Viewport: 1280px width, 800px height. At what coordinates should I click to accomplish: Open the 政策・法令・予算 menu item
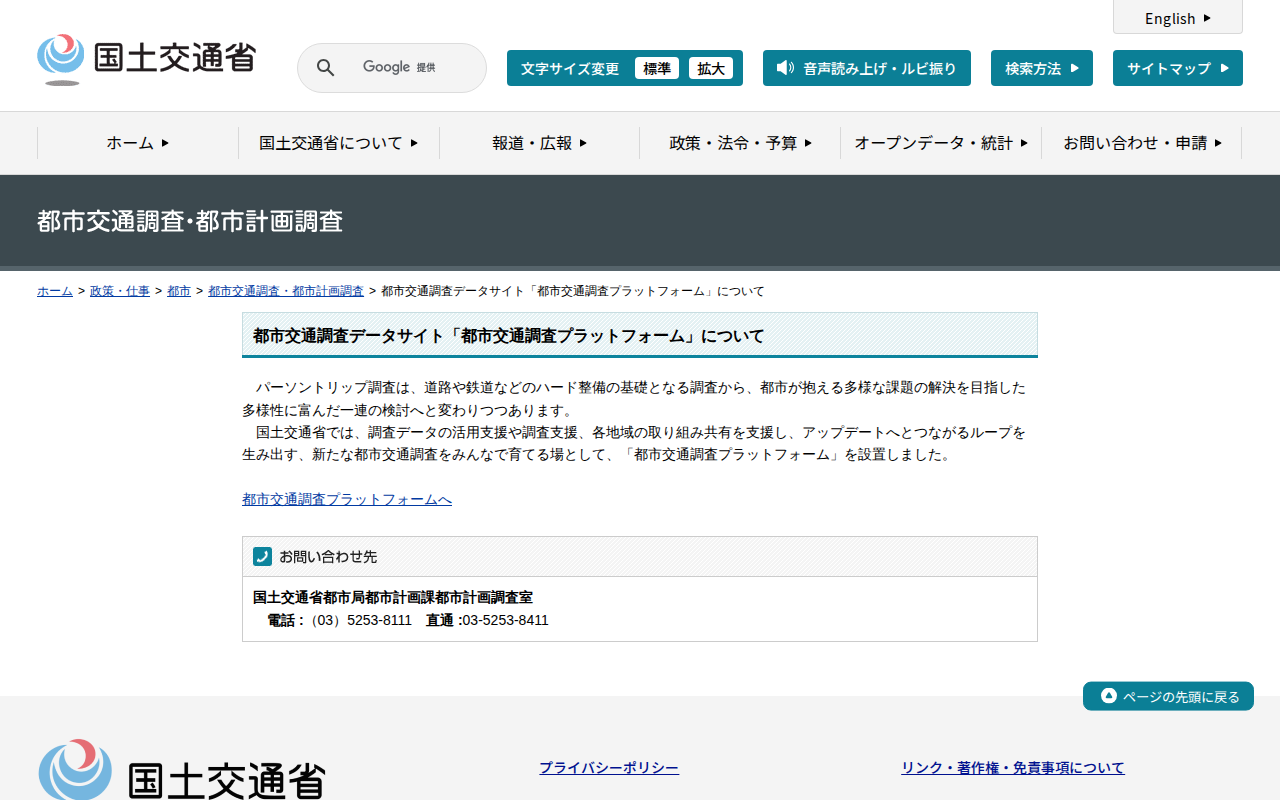coord(740,143)
